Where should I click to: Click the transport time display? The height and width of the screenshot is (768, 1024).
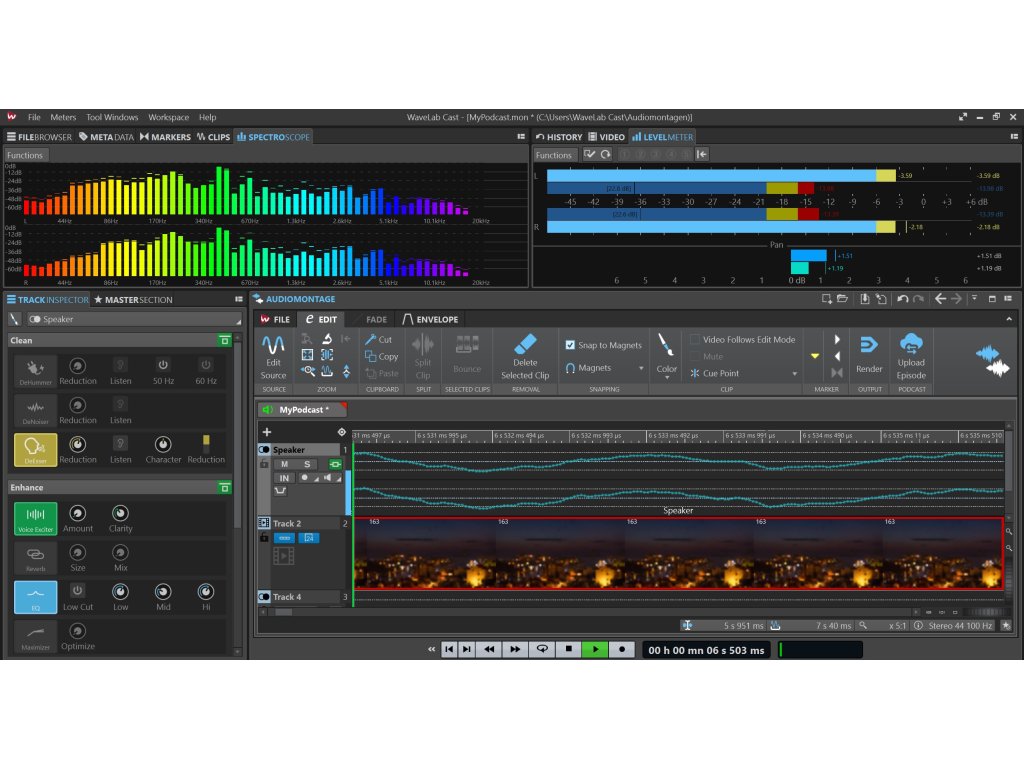click(707, 650)
